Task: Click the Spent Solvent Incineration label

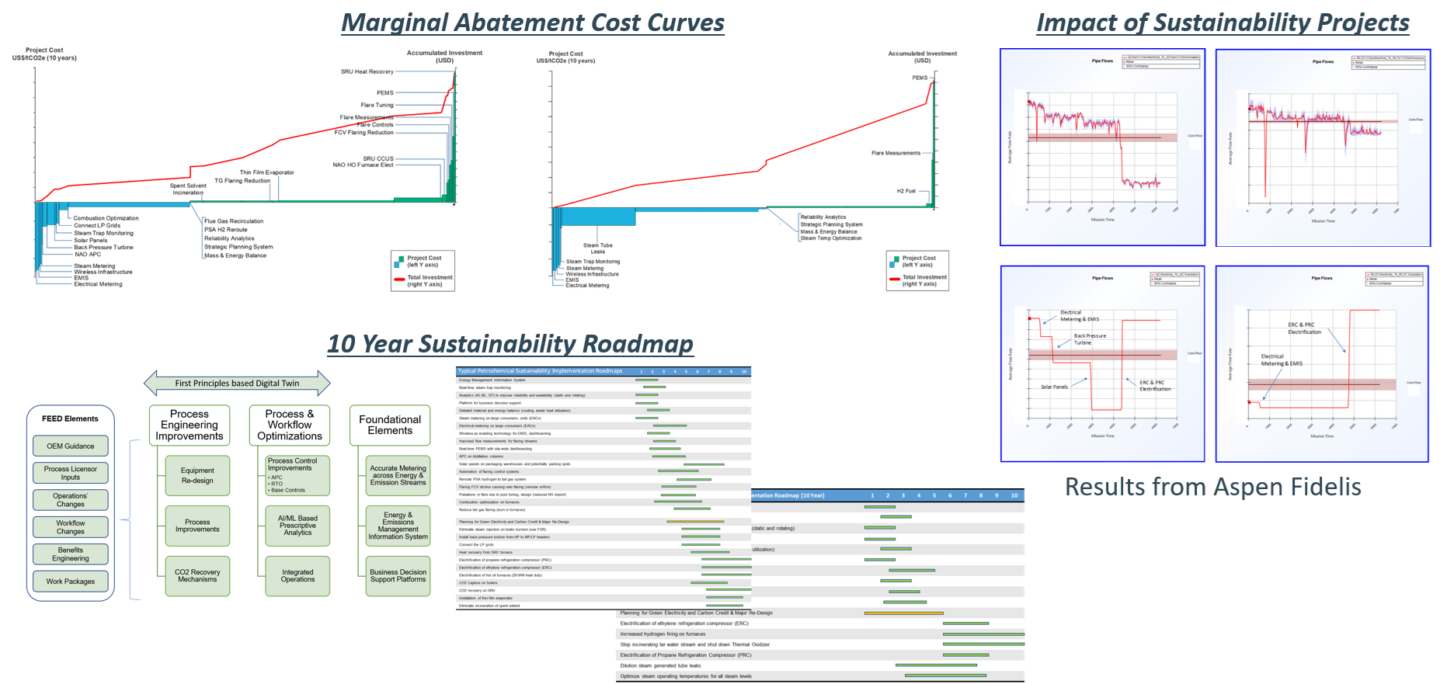Action: [188, 189]
